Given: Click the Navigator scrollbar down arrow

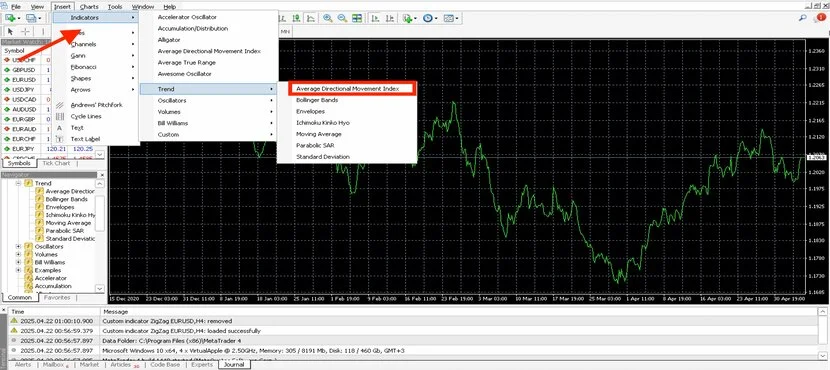Looking at the screenshot, I should coord(100,288).
